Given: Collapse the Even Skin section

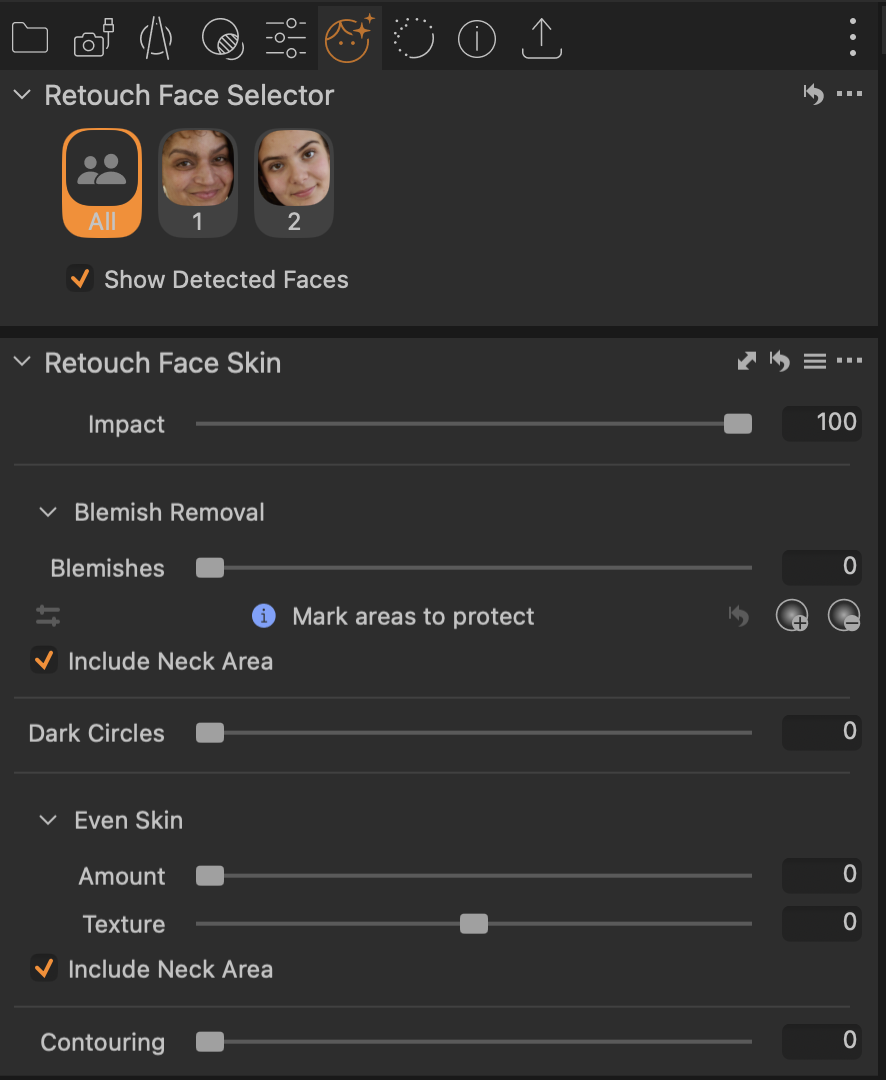Looking at the screenshot, I should pyautogui.click(x=47, y=819).
